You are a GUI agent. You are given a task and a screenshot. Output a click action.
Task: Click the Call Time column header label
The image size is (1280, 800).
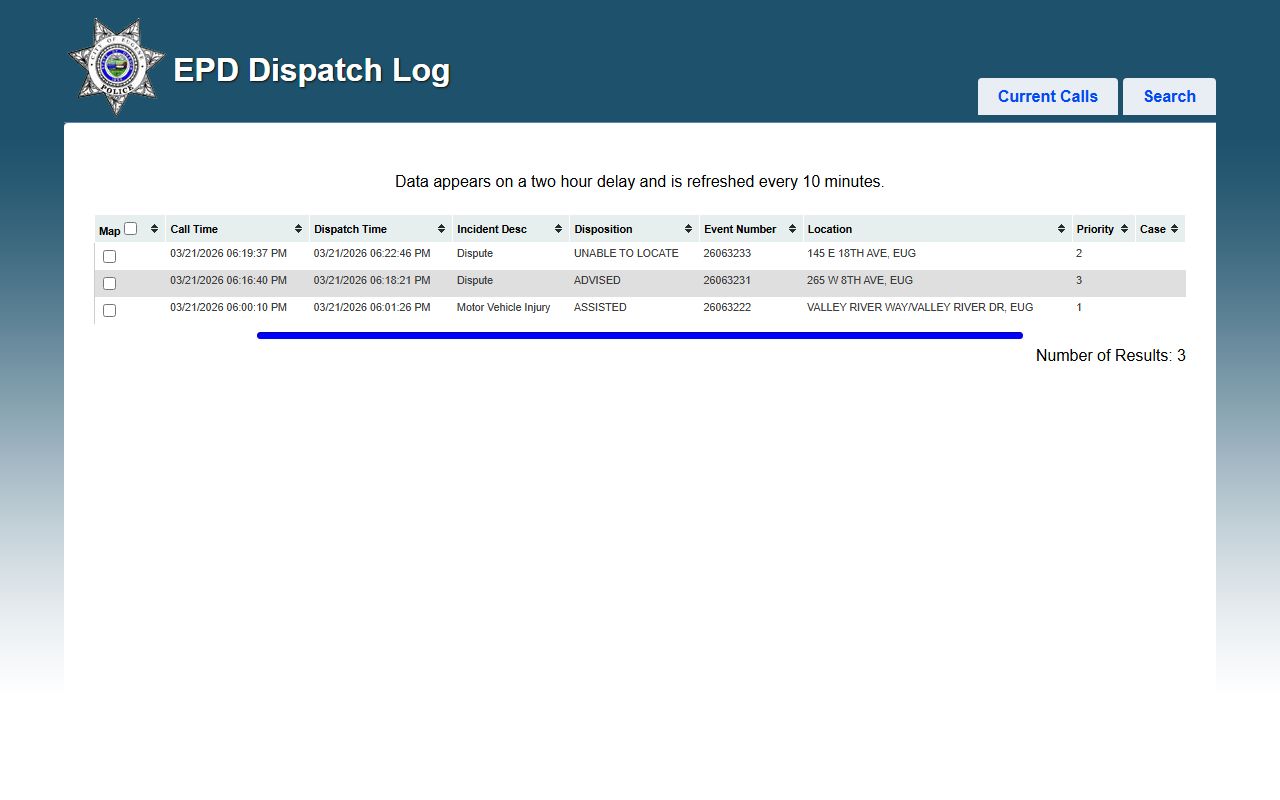click(x=194, y=229)
